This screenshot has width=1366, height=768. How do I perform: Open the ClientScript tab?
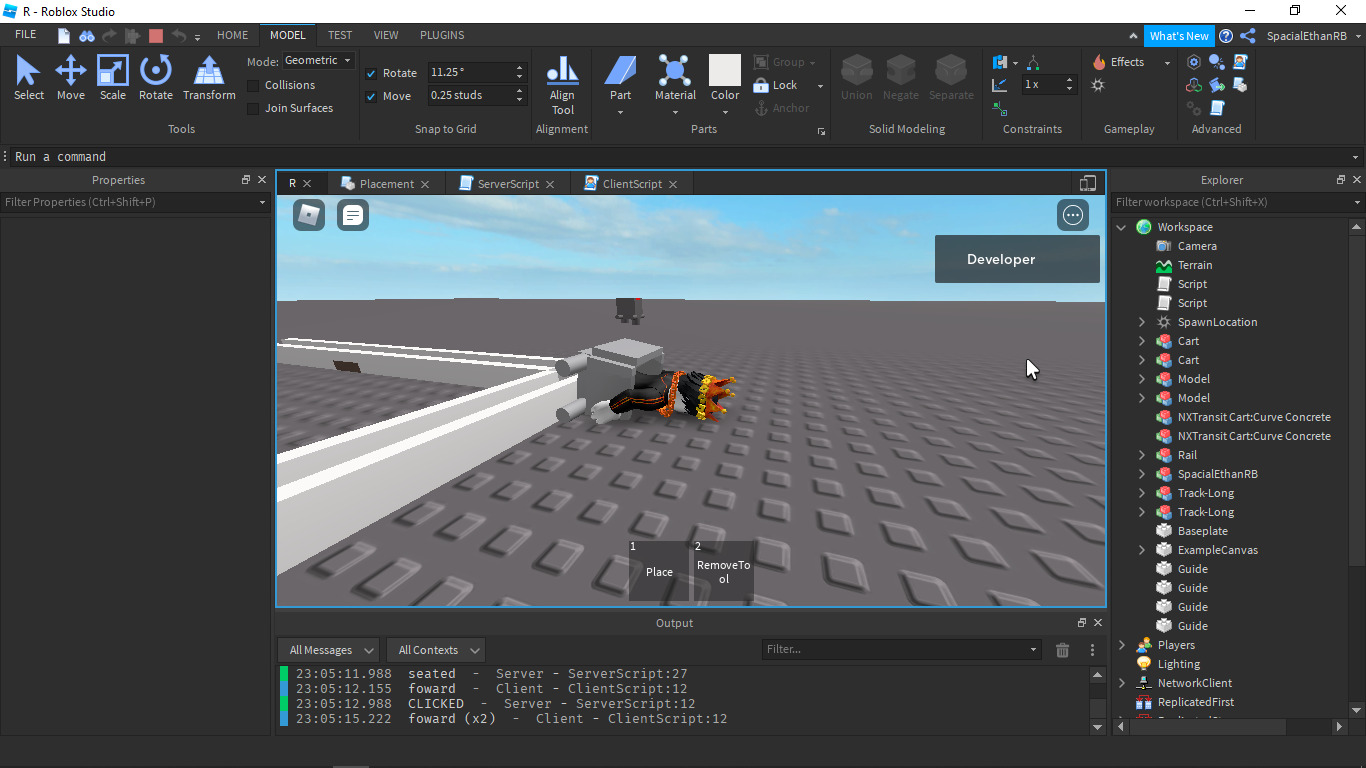pos(629,183)
